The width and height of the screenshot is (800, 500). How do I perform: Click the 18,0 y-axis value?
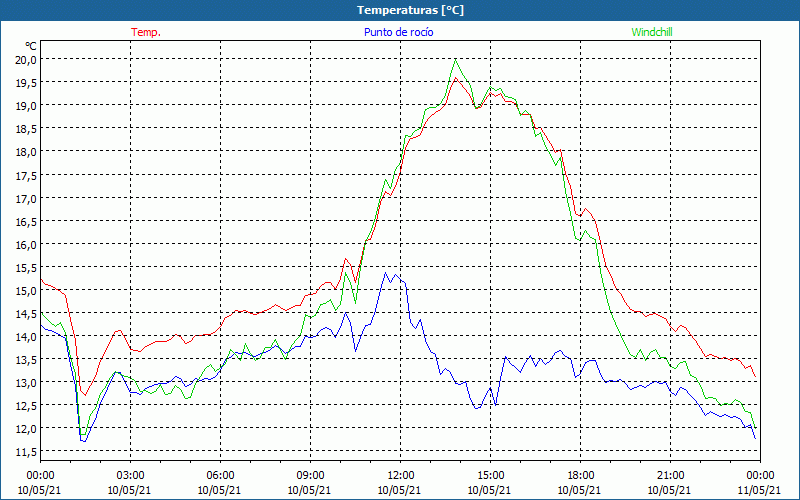point(27,152)
